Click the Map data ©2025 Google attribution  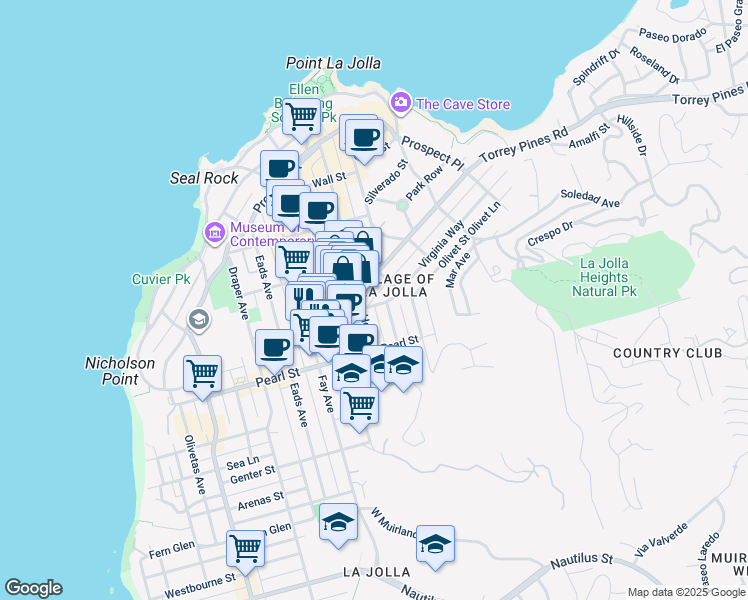(686, 592)
